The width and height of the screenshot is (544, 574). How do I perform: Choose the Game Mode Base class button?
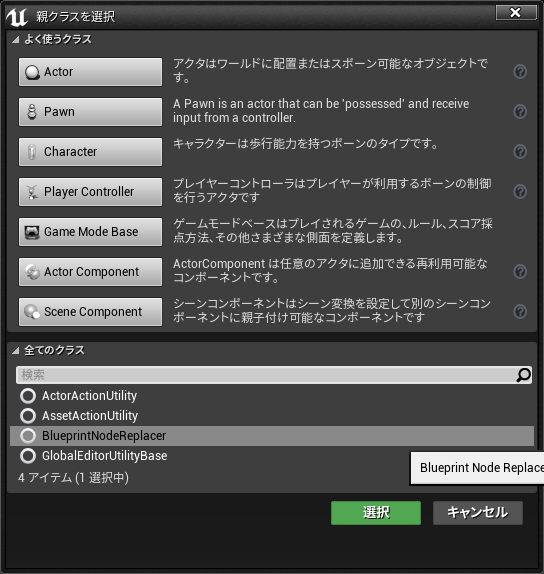click(90, 232)
